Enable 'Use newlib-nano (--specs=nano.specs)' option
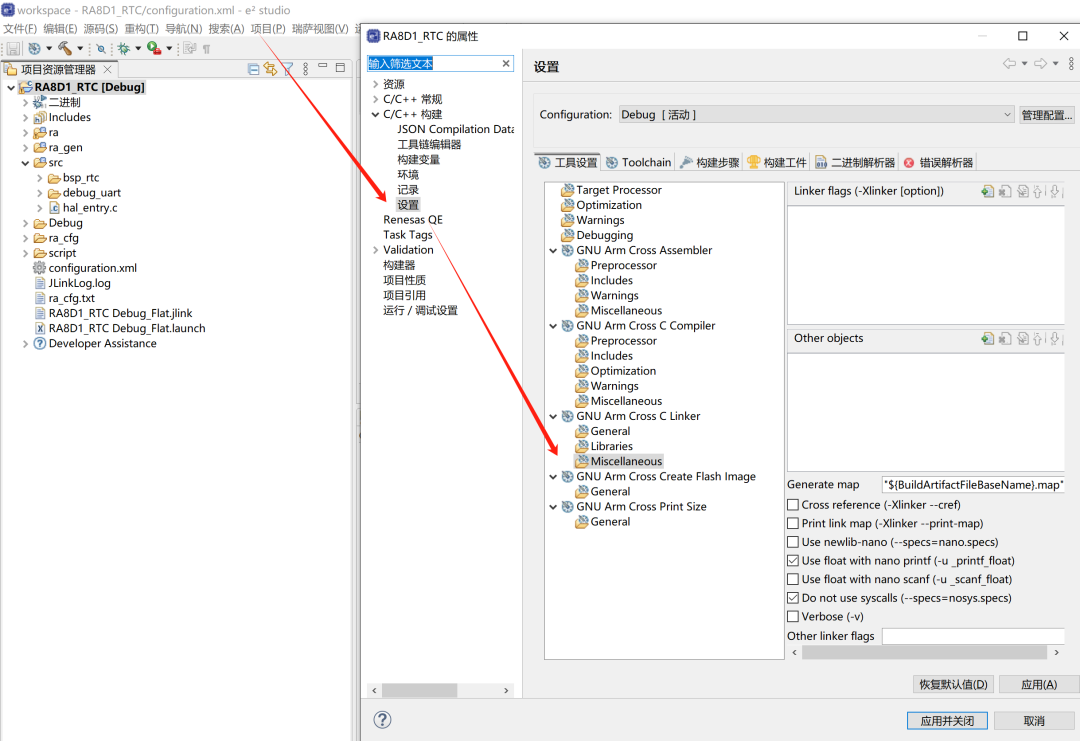This screenshot has height=741, width=1080. [792, 541]
